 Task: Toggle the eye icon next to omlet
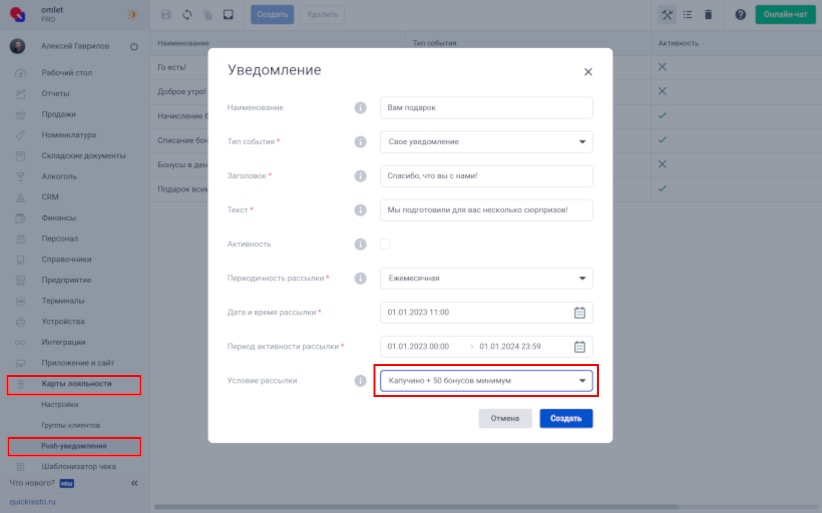tap(133, 15)
